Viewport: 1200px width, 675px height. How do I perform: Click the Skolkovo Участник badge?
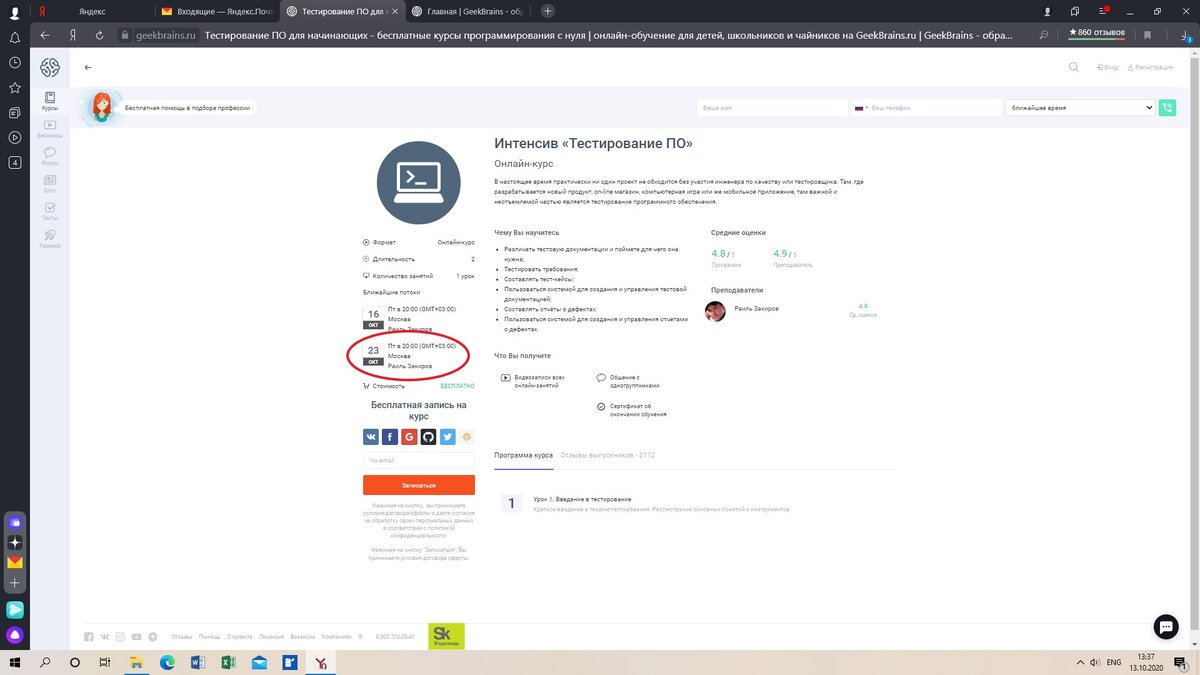click(446, 636)
